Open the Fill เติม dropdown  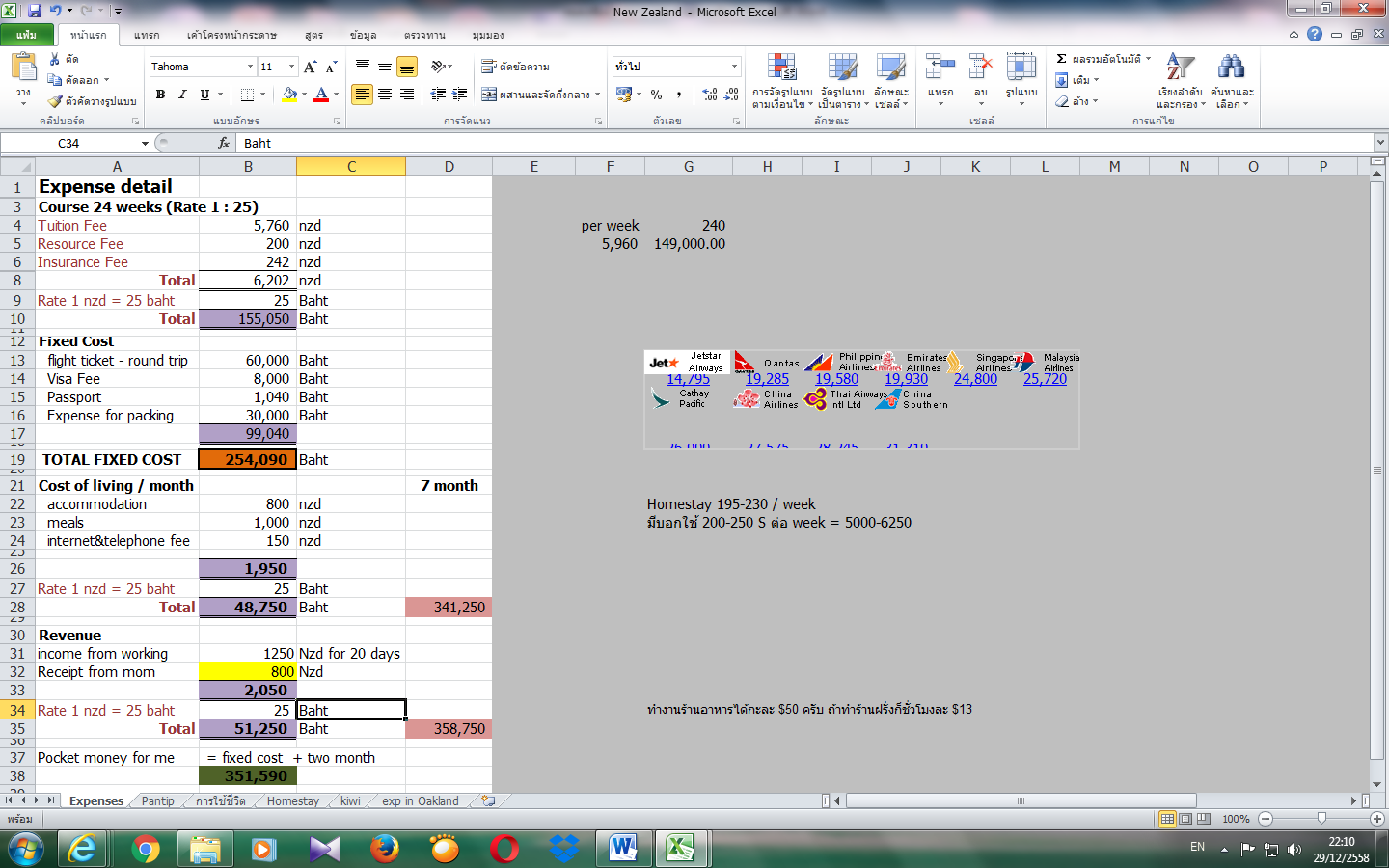click(x=1096, y=80)
